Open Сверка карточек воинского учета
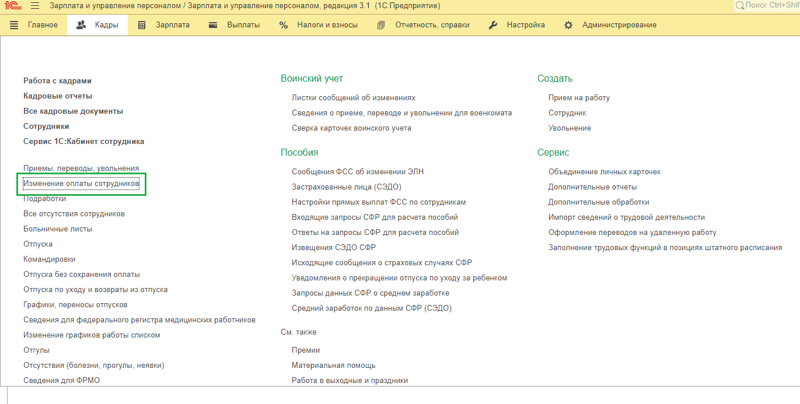The image size is (800, 404). pos(351,128)
